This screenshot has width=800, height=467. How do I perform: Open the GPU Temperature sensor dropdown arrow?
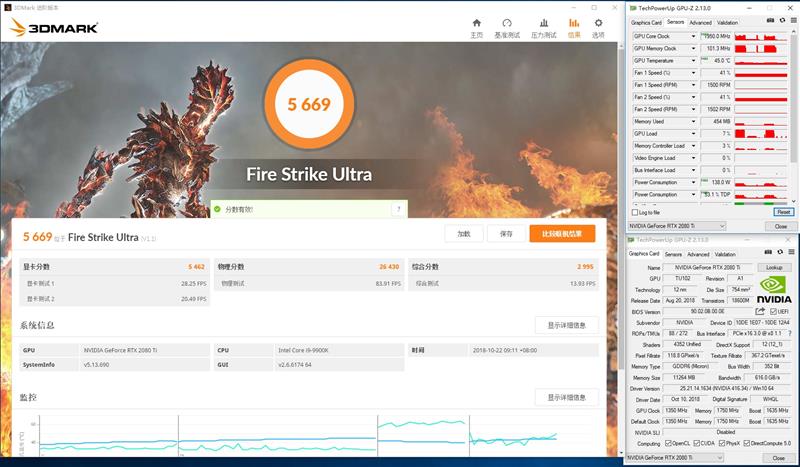click(x=693, y=61)
